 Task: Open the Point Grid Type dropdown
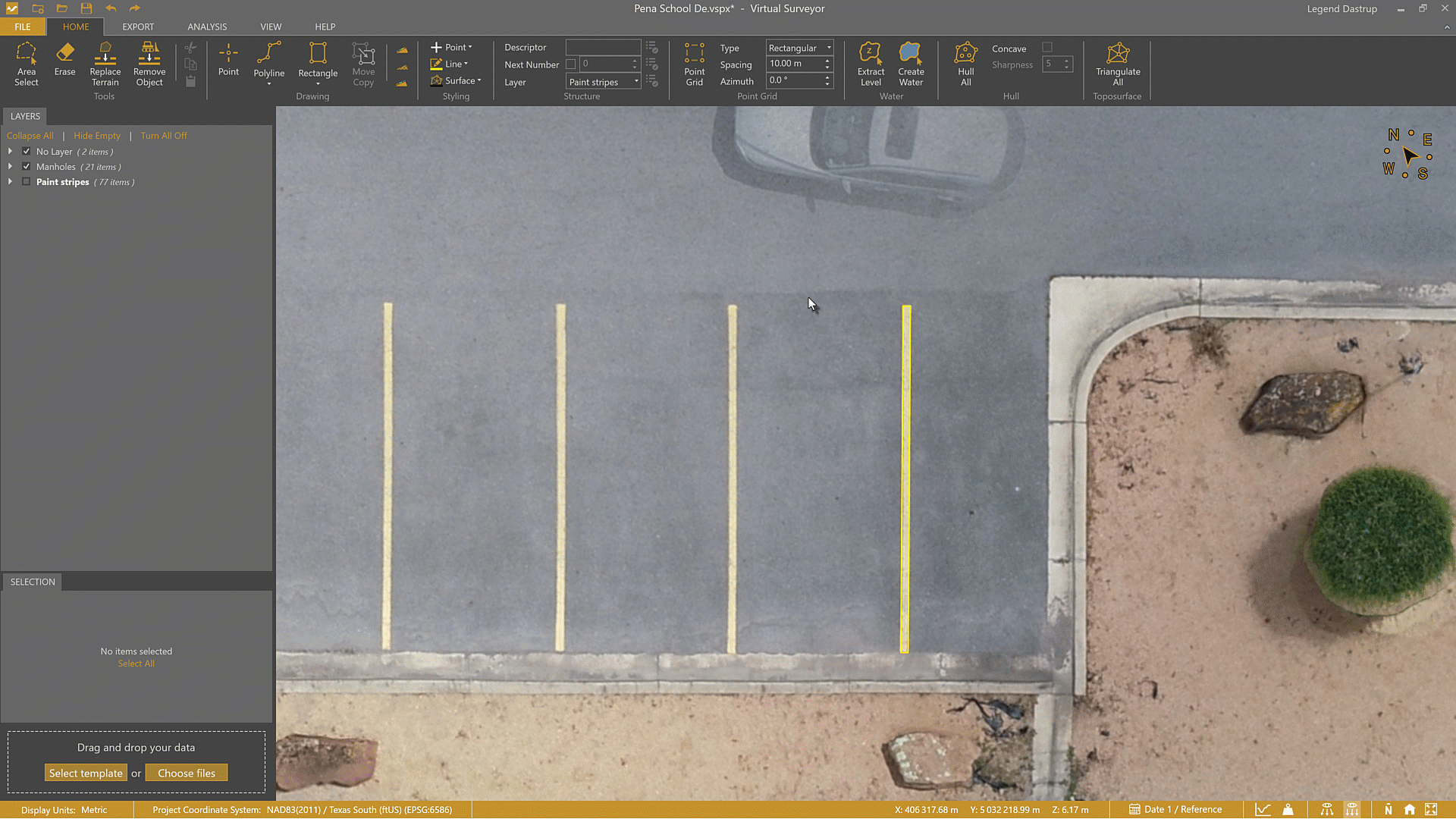point(828,47)
